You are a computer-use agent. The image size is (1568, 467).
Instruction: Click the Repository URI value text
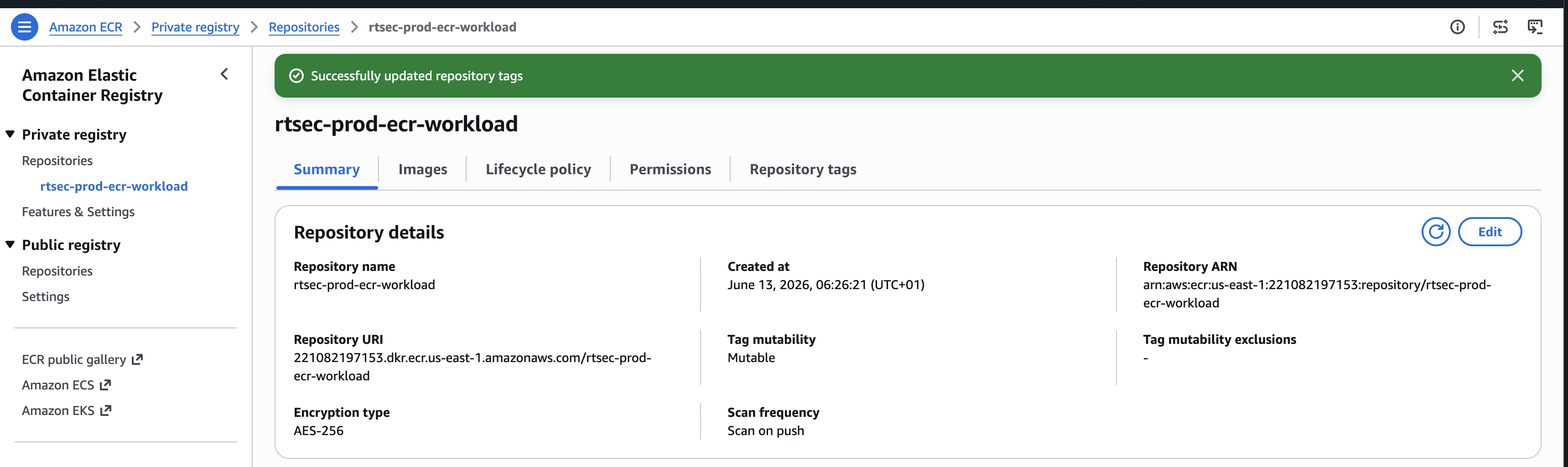click(472, 367)
